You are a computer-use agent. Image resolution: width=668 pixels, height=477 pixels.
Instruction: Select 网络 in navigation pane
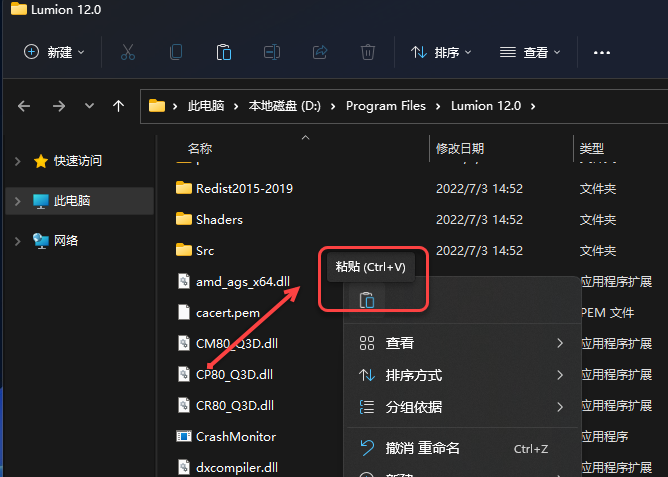66,241
